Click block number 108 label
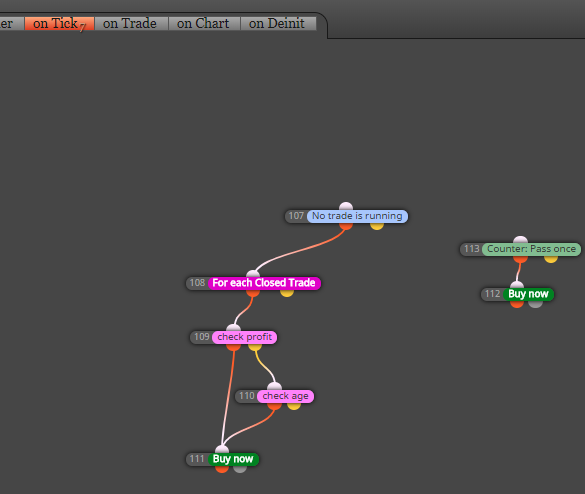The width and height of the screenshot is (585, 494). (x=197, y=283)
